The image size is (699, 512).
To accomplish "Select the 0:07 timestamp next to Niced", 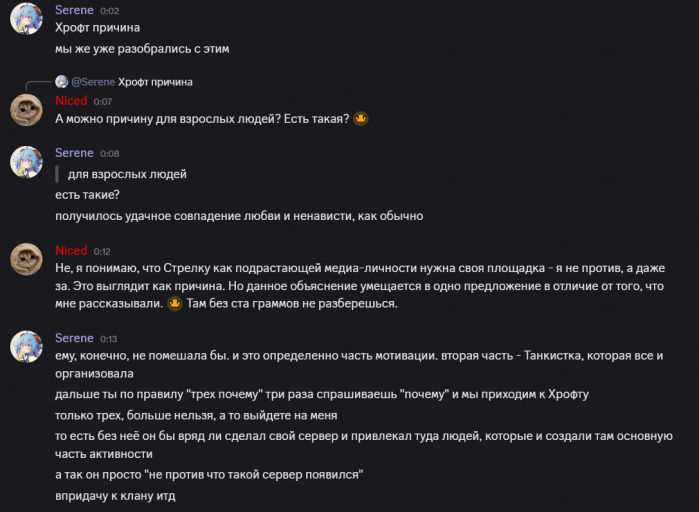I will click(103, 102).
